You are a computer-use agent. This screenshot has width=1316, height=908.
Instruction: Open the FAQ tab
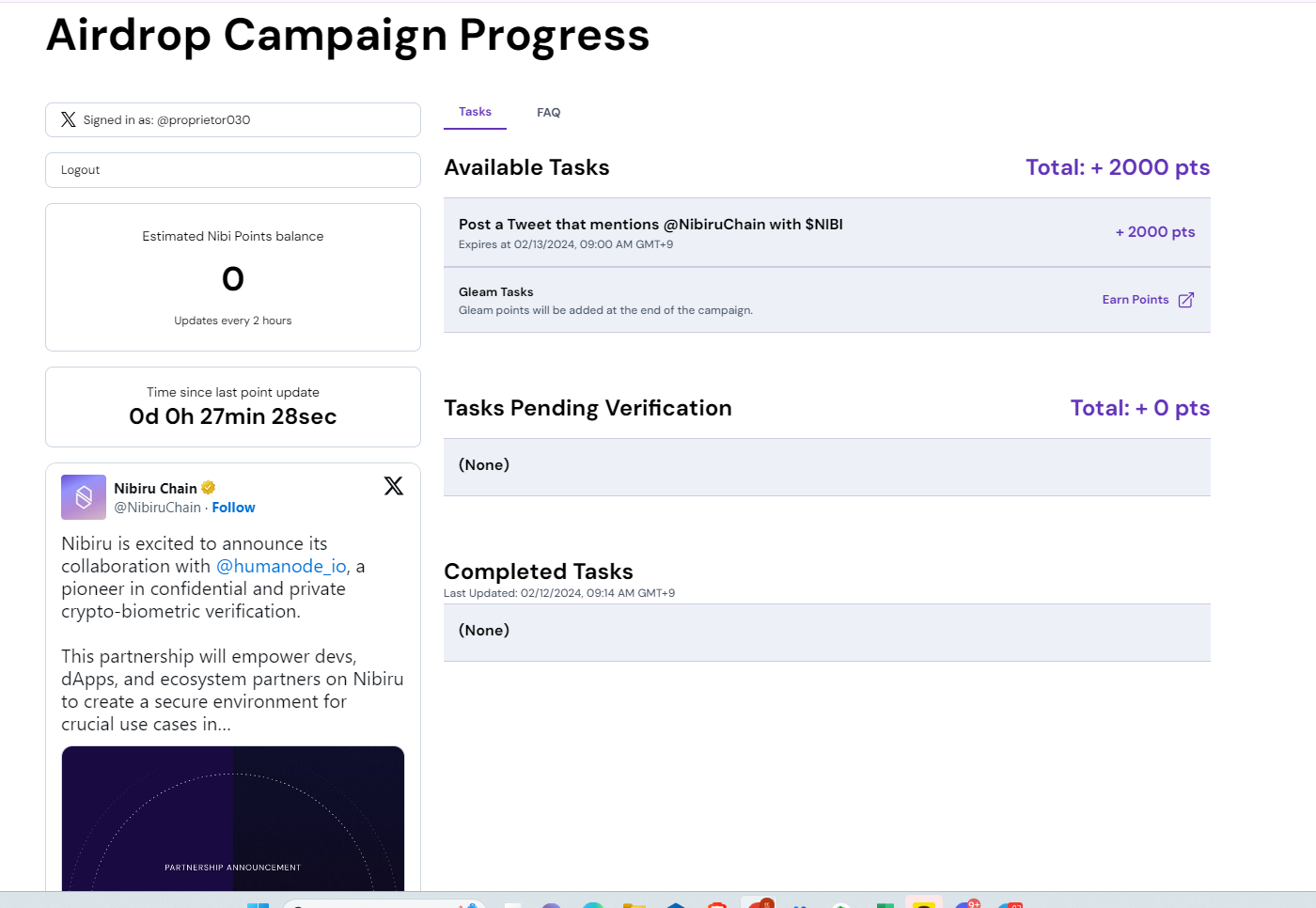click(x=549, y=113)
